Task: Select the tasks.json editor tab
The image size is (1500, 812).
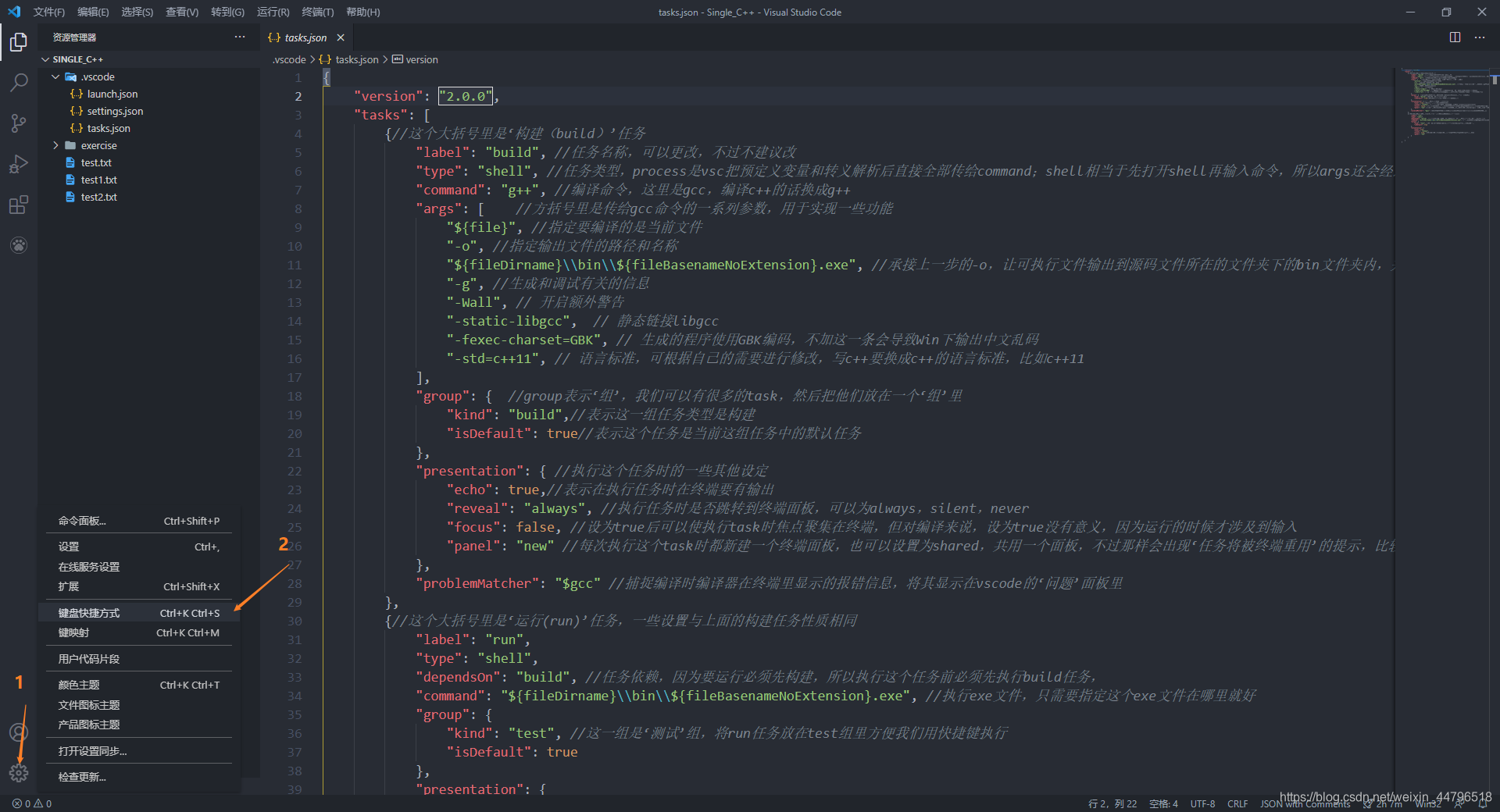Action: coord(305,37)
